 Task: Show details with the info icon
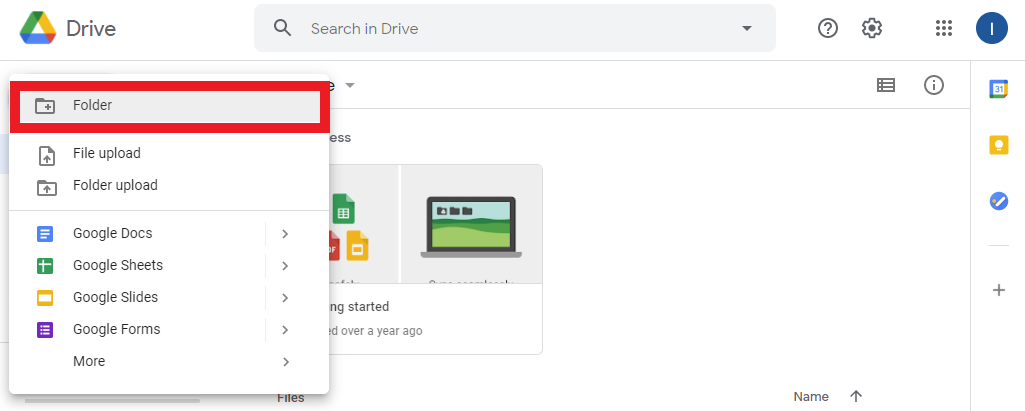(x=933, y=85)
